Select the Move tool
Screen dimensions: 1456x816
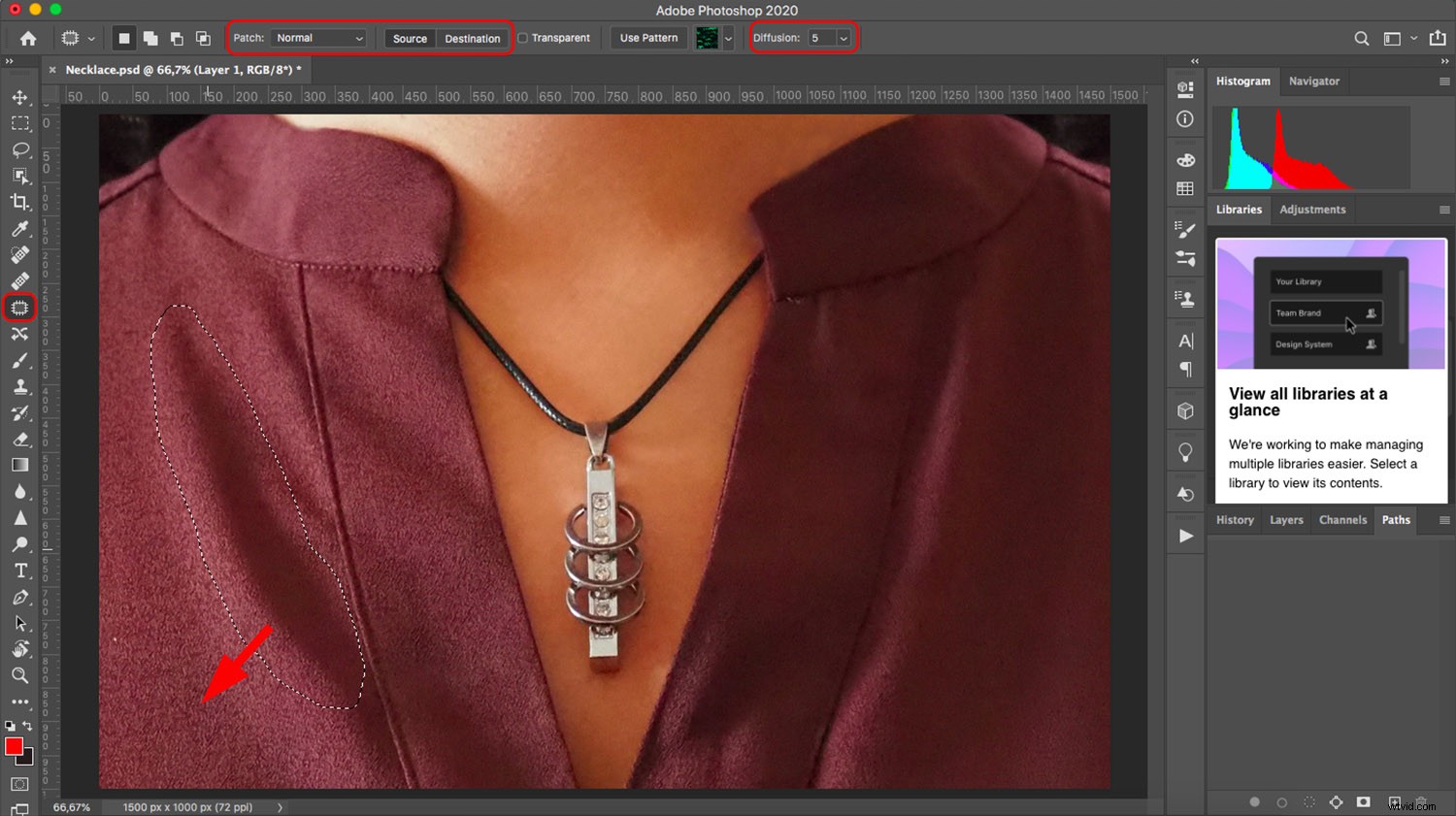[x=21, y=97]
